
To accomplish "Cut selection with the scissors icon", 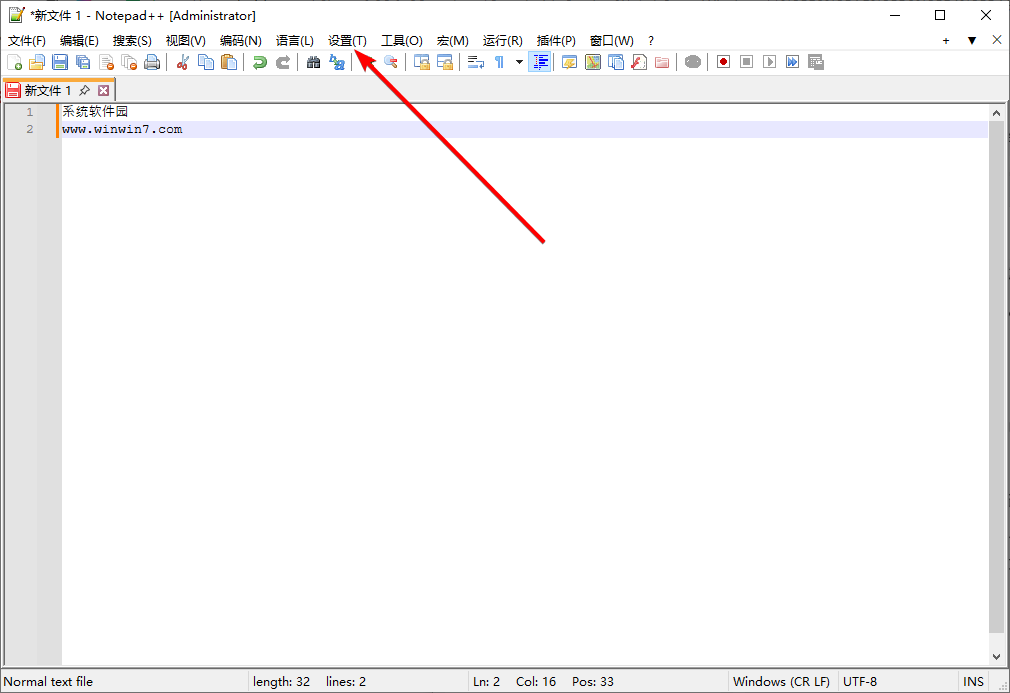I will [x=183, y=62].
